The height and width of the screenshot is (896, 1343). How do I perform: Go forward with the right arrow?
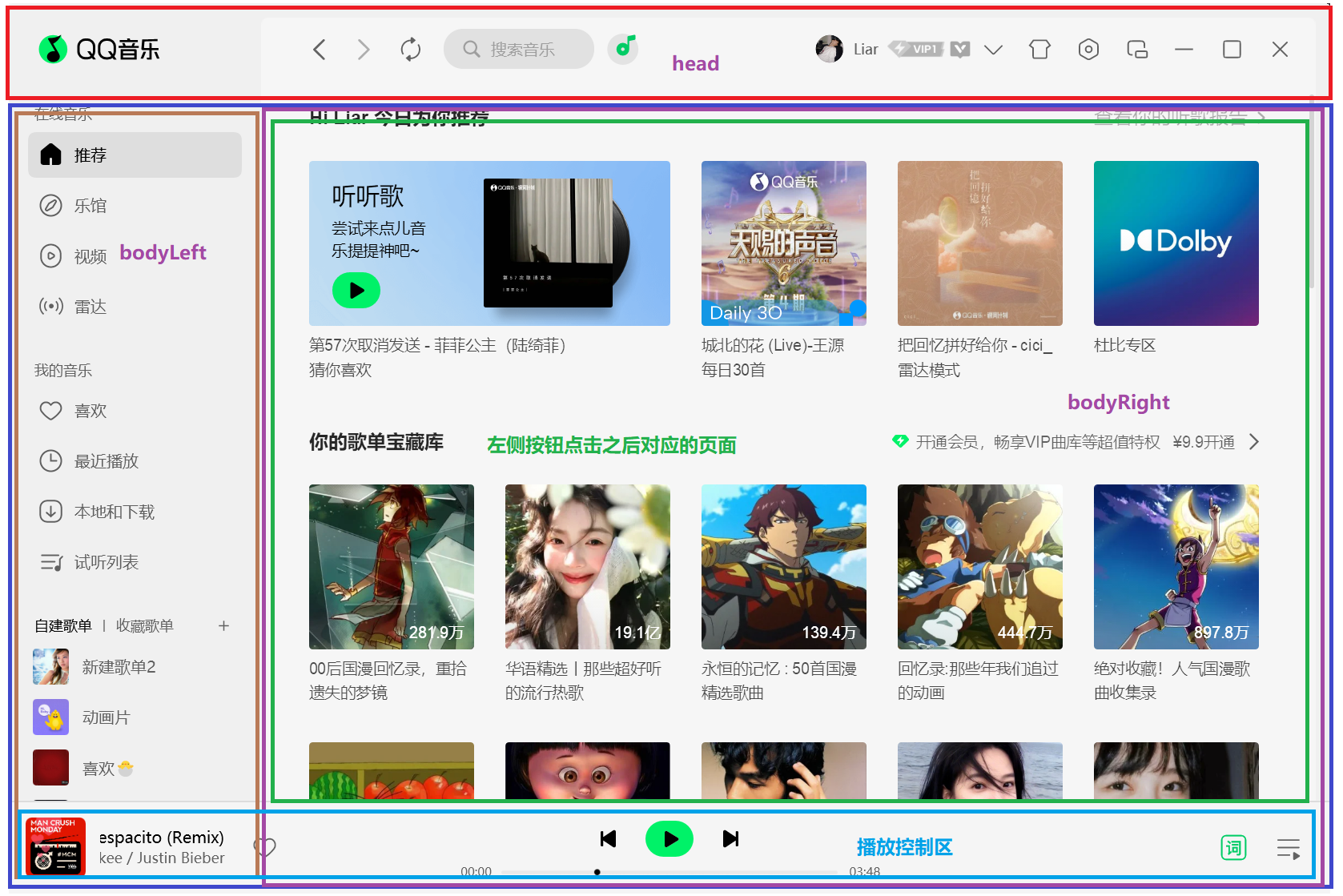tap(364, 50)
